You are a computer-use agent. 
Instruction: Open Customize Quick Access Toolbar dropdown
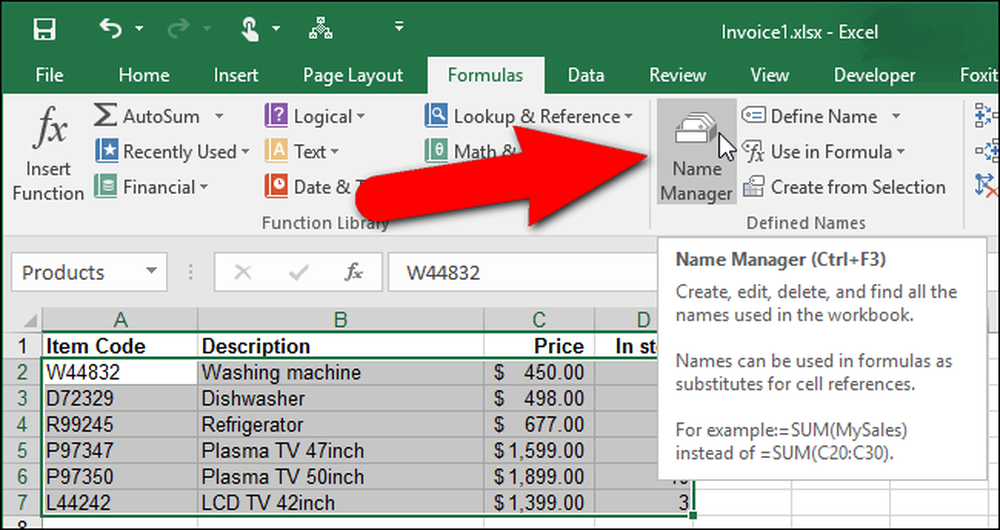[399, 26]
